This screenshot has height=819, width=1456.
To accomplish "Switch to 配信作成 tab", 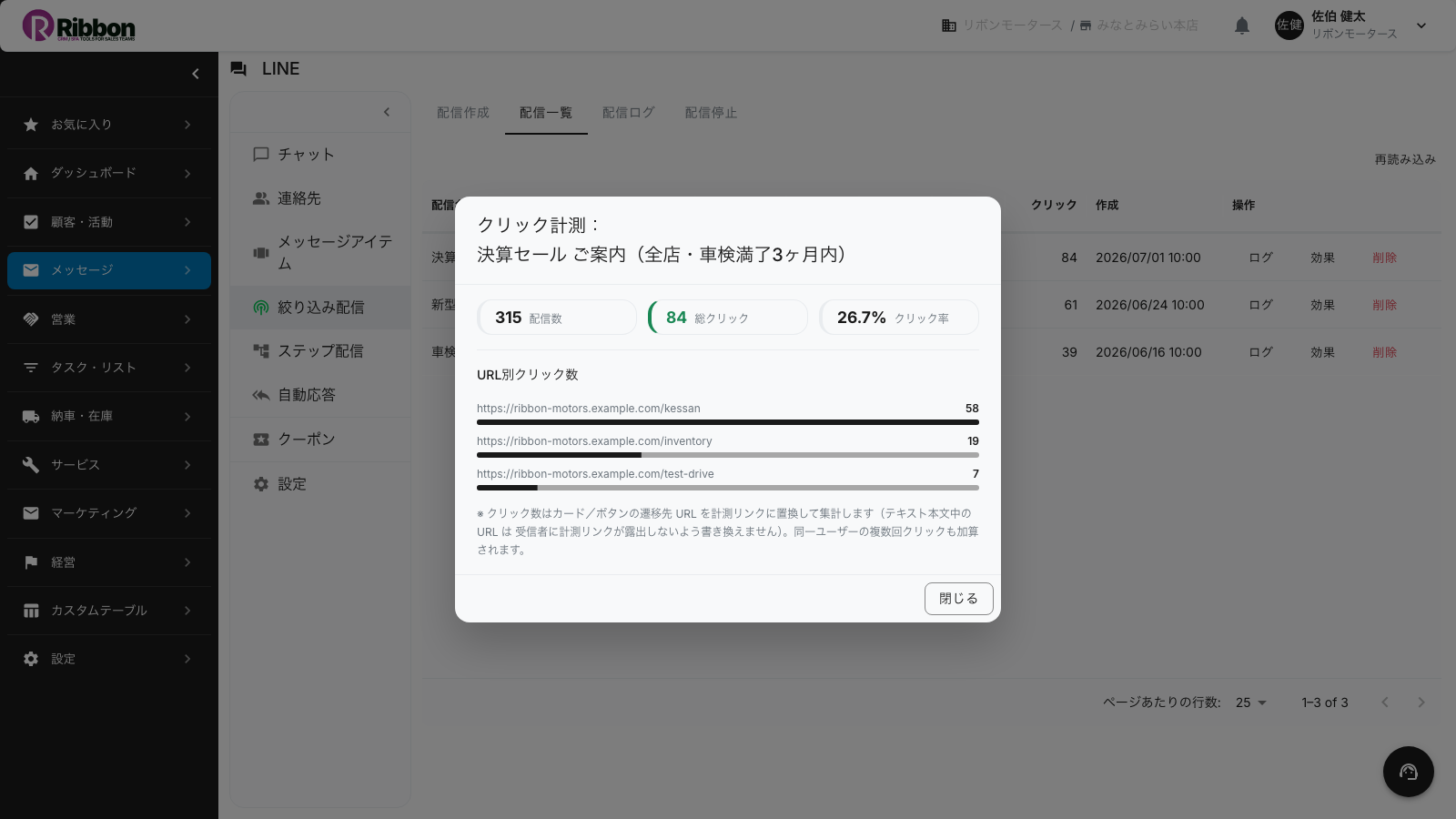I will click(463, 113).
